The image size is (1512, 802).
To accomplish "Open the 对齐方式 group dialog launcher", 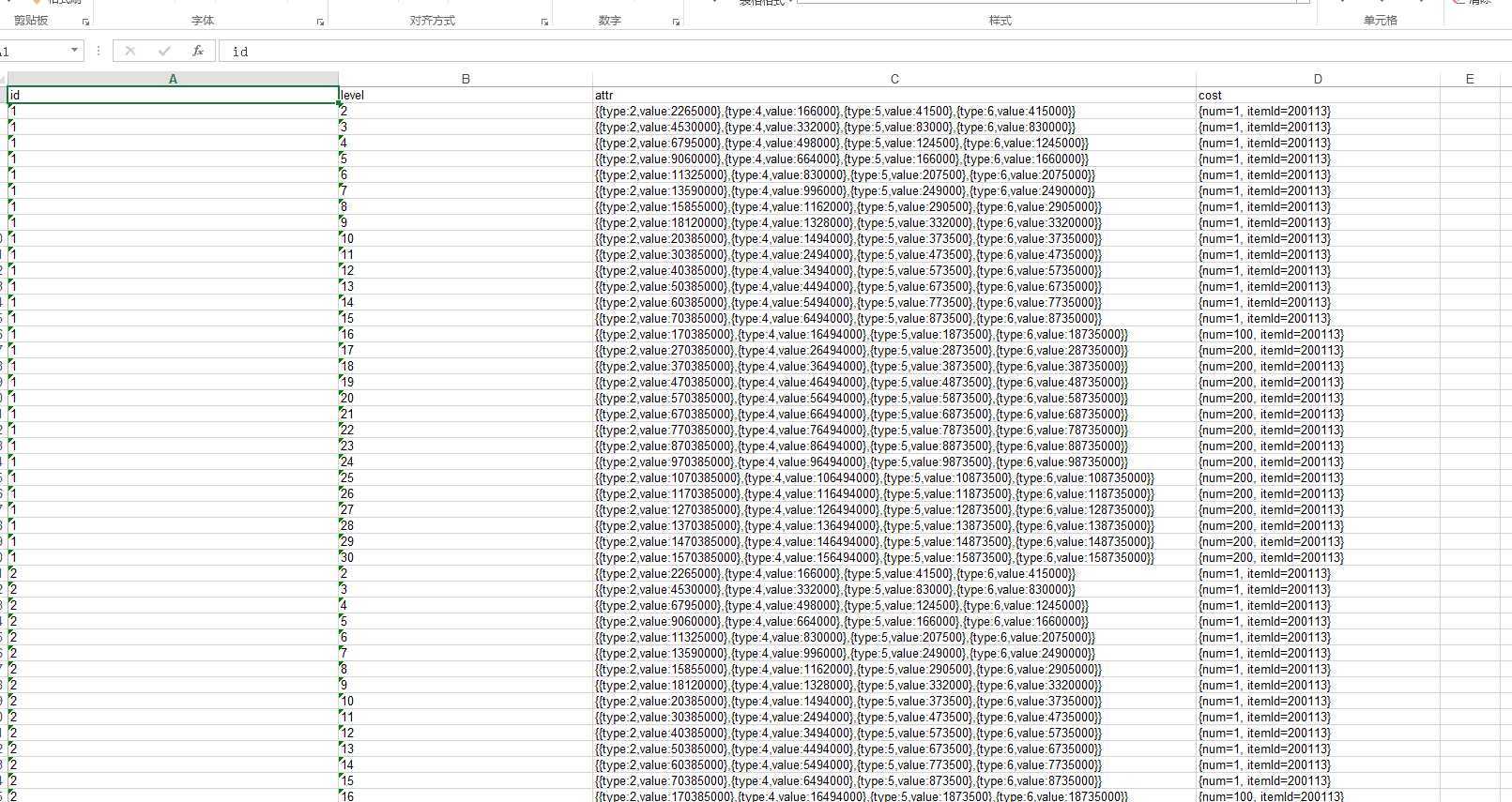I will [544, 22].
